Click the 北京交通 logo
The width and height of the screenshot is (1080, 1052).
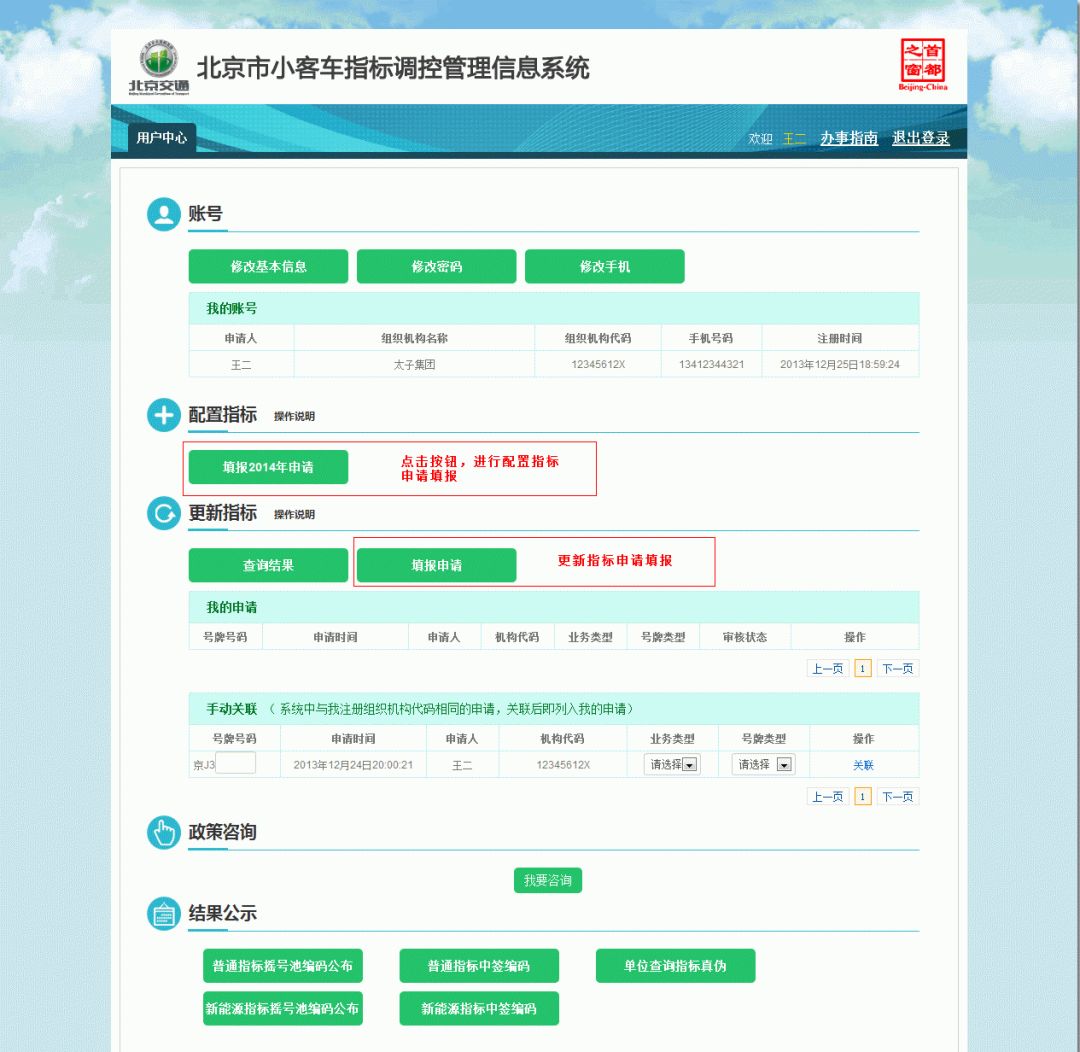(157, 64)
